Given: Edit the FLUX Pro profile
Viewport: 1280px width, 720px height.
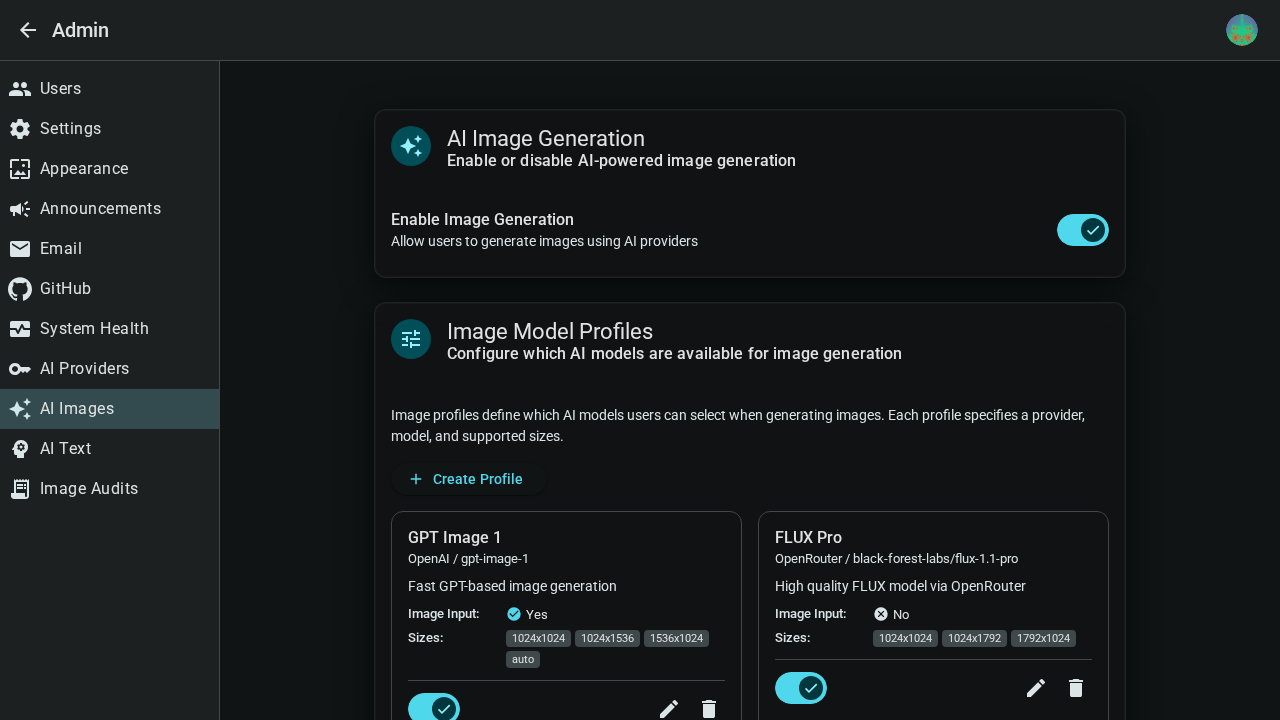Looking at the screenshot, I should [x=1036, y=688].
